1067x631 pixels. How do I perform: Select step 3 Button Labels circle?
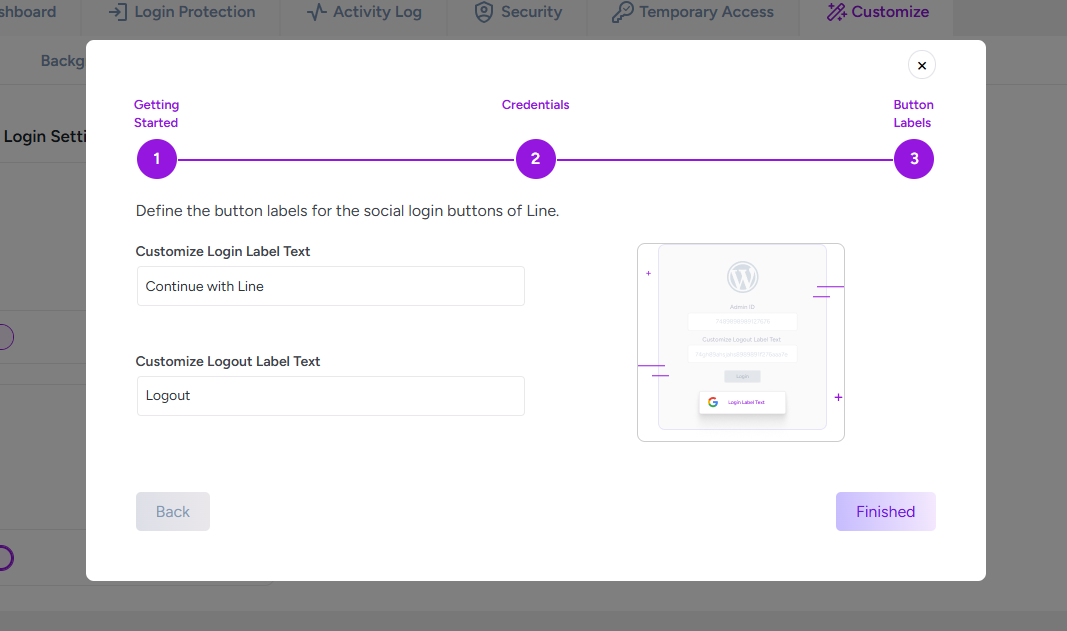click(x=913, y=159)
